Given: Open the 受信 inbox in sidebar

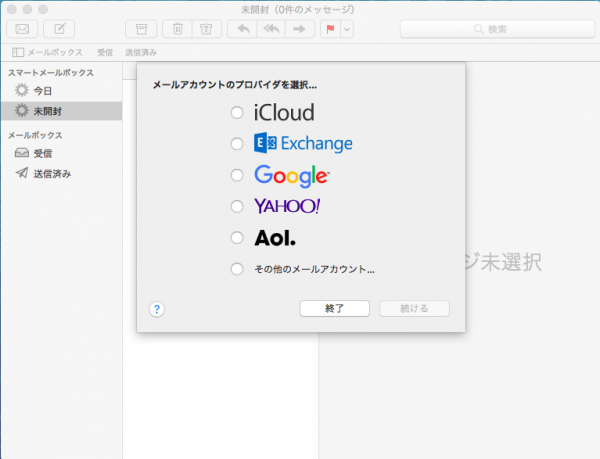Looking at the screenshot, I should (x=61, y=153).
